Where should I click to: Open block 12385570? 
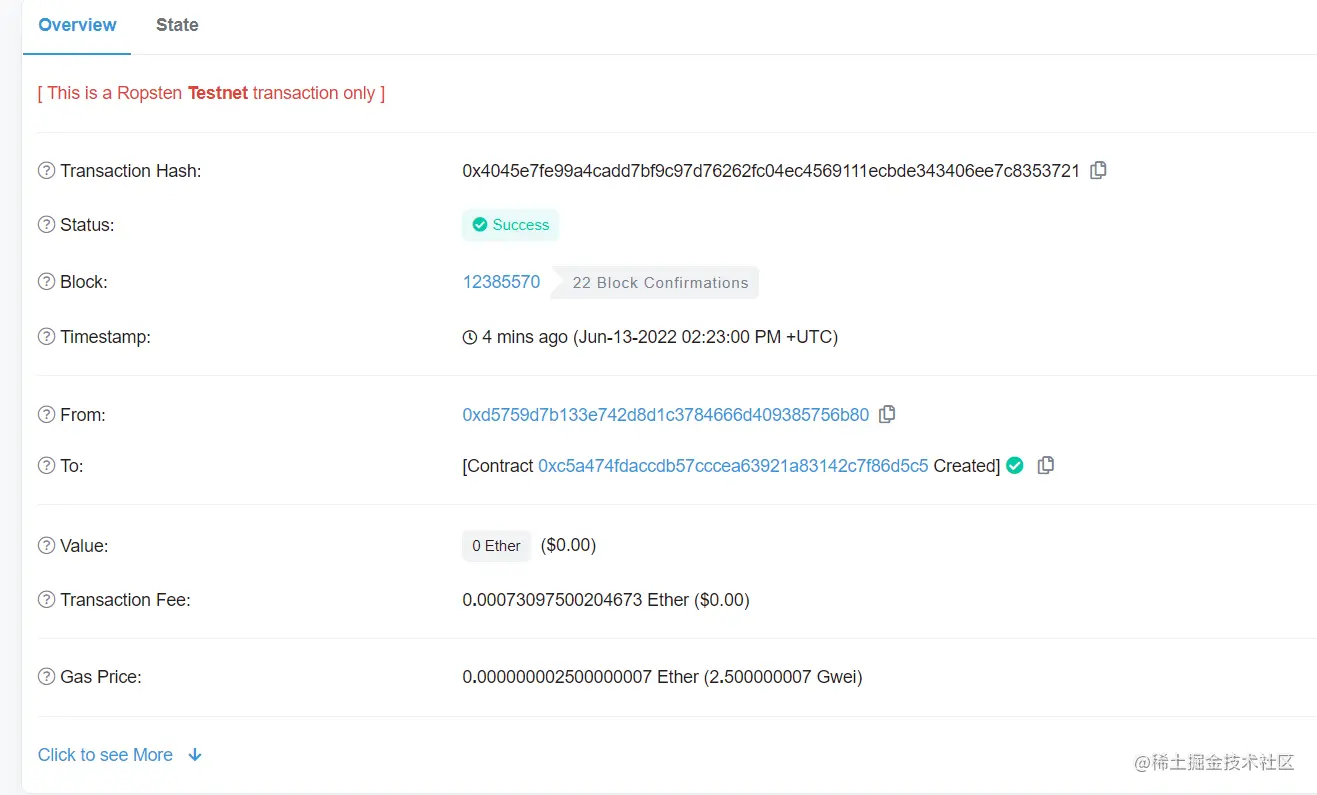click(x=501, y=282)
